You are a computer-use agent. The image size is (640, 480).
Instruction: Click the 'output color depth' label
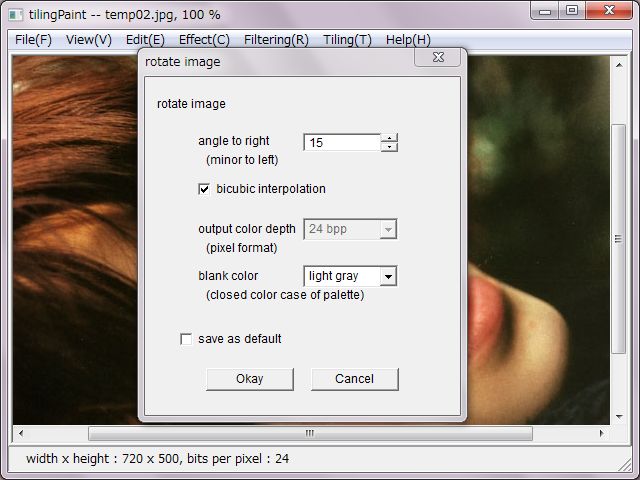247,229
